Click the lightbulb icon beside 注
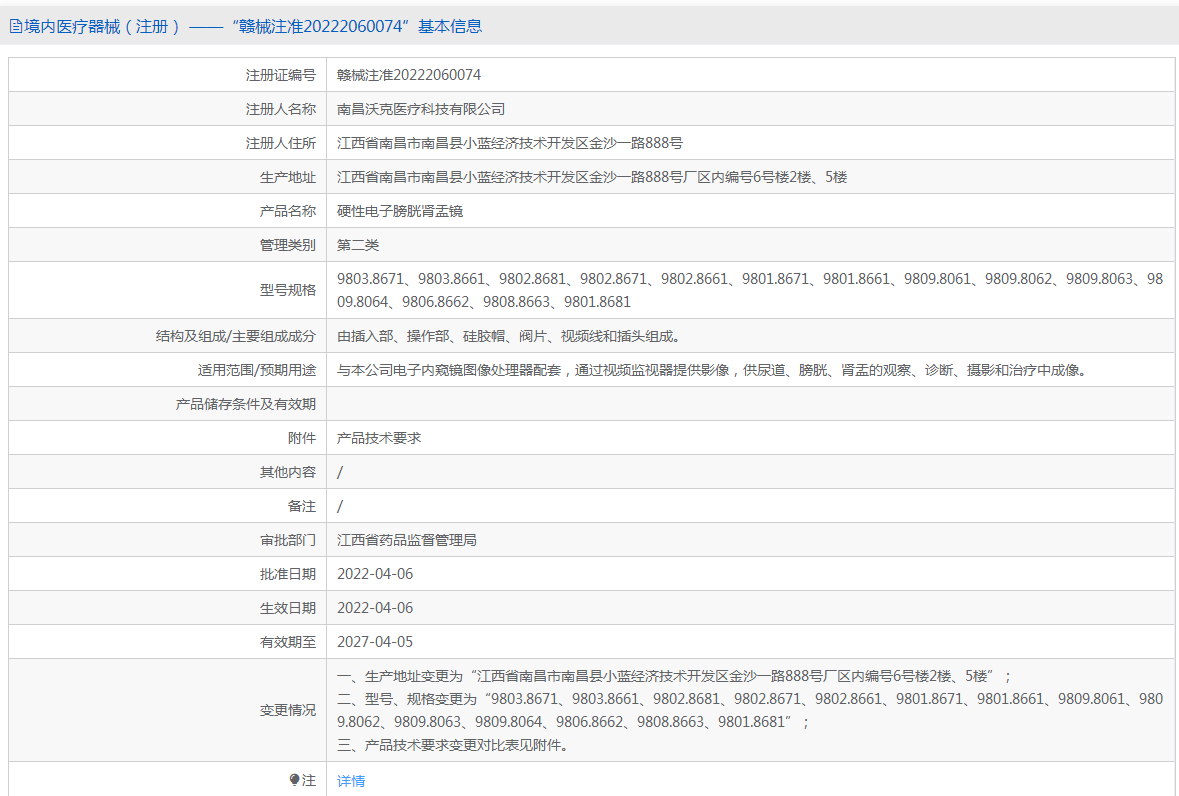This screenshot has width=1179, height=796. (294, 780)
